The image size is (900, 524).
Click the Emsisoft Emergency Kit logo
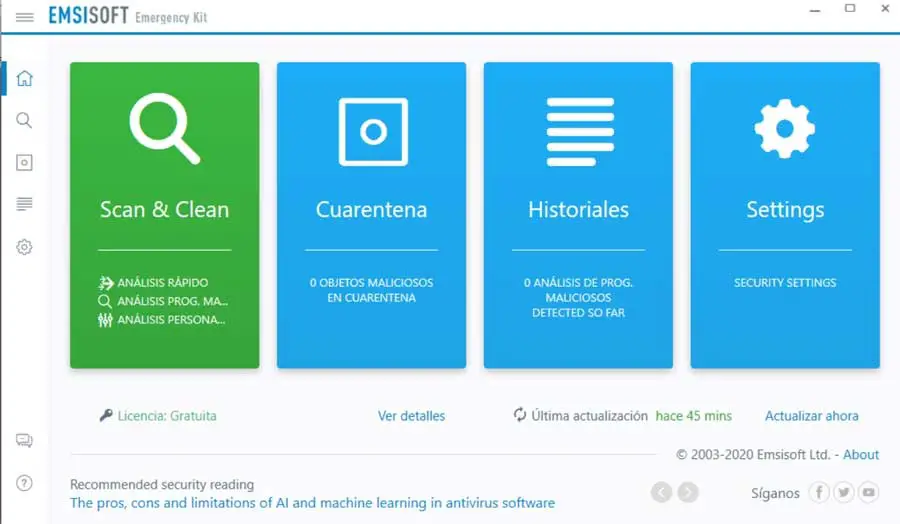(x=128, y=15)
